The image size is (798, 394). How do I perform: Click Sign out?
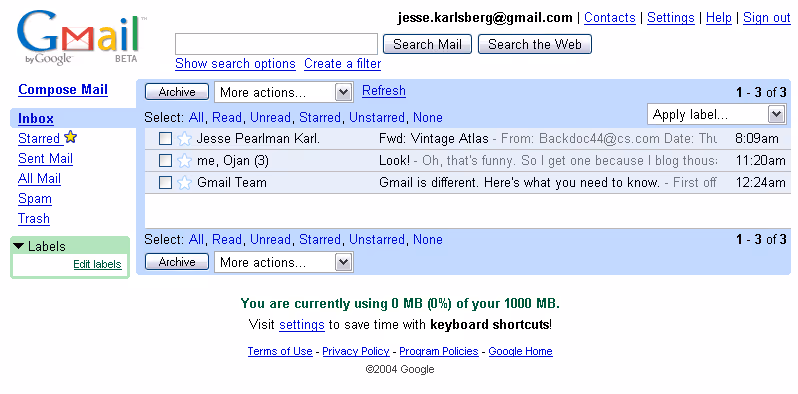pyautogui.click(x=767, y=18)
